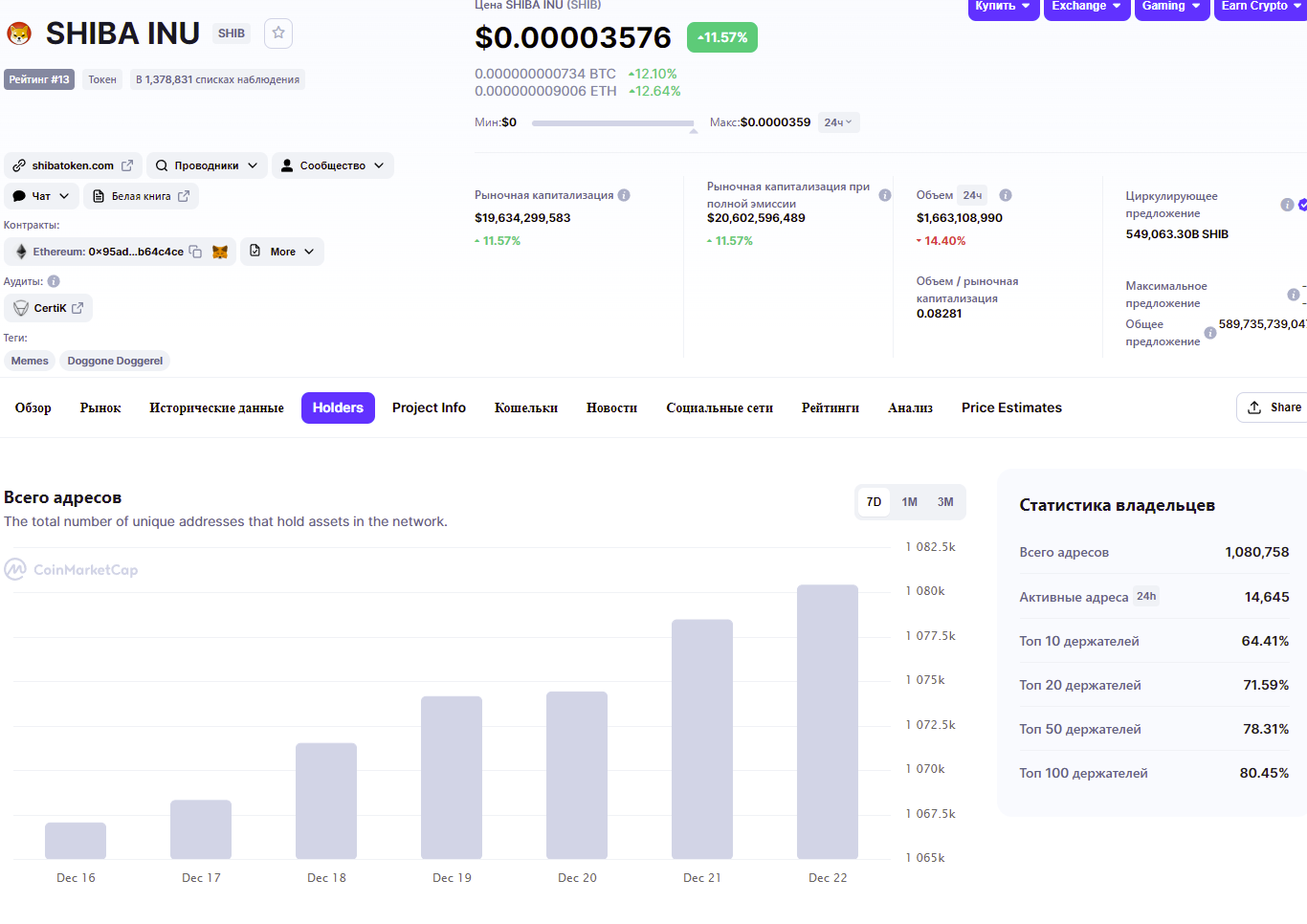Screen dimensions: 1307x924
Task: Expand the More contracts dropdown
Action: click(282, 252)
